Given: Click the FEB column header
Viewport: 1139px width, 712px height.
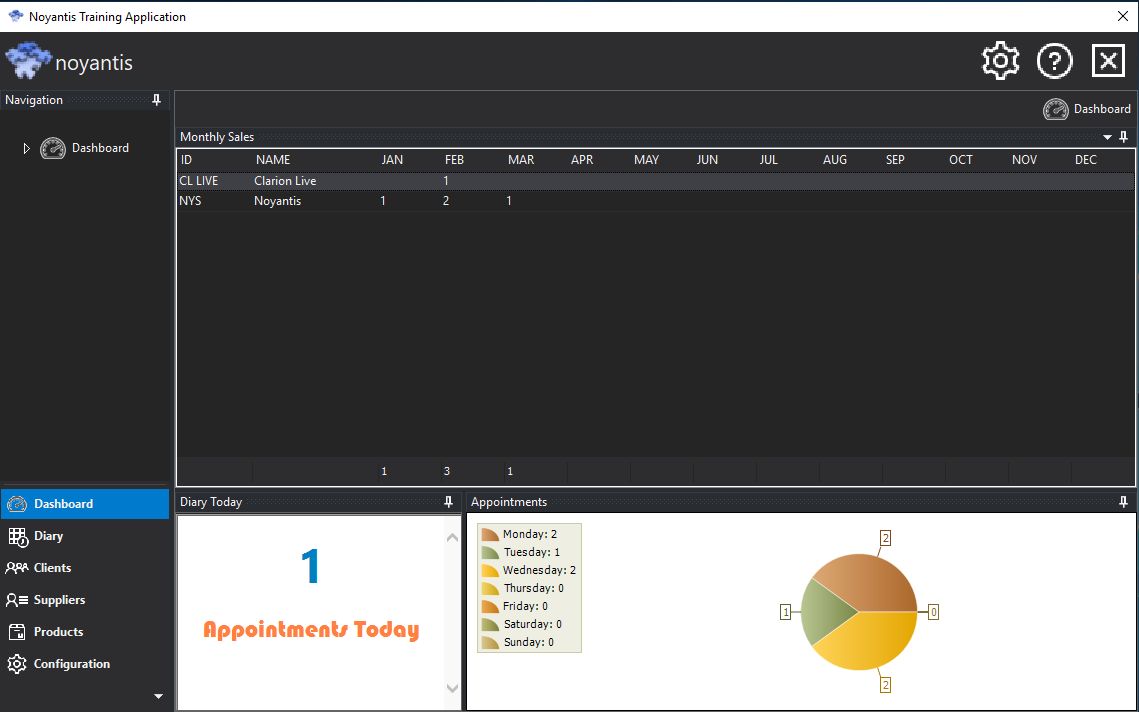Looking at the screenshot, I should click(455, 160).
